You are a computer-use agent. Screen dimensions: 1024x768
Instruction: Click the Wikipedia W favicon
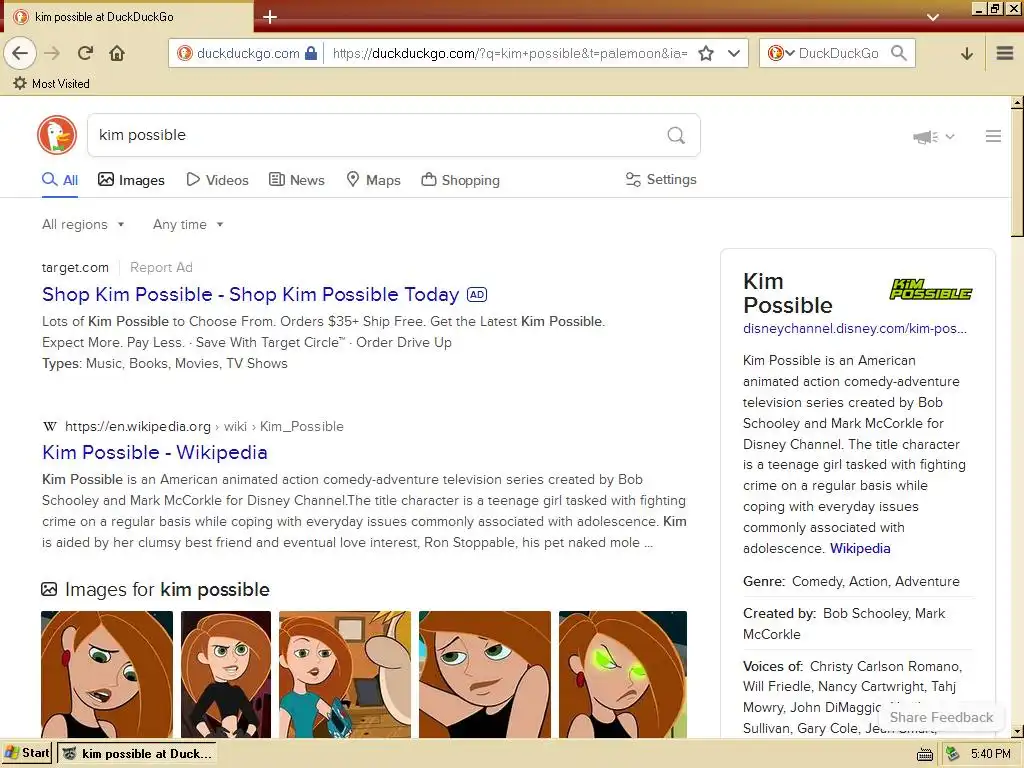pos(50,426)
